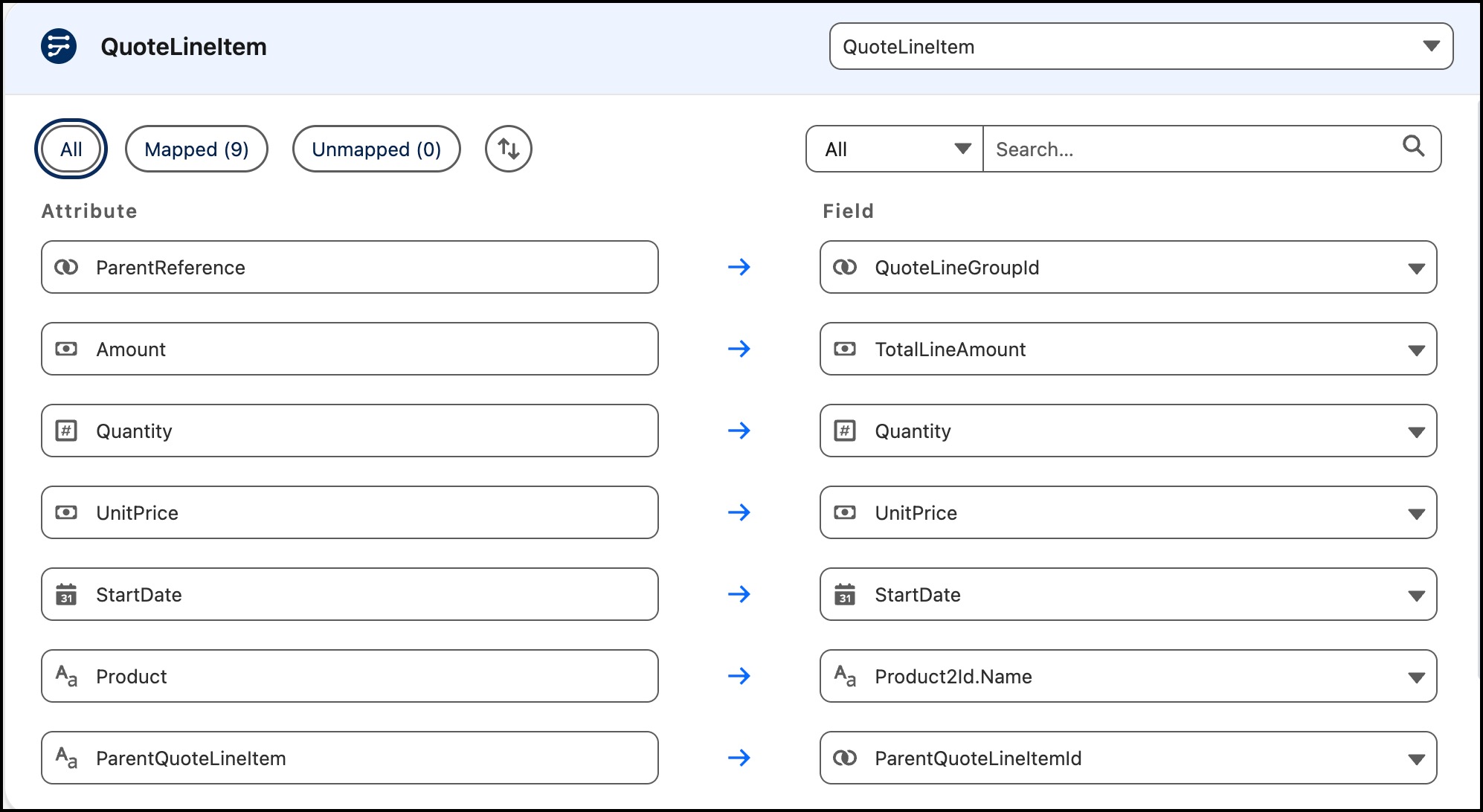This screenshot has width=1483, height=812.
Task: Click the Attribute column heading
Action: pos(89,211)
